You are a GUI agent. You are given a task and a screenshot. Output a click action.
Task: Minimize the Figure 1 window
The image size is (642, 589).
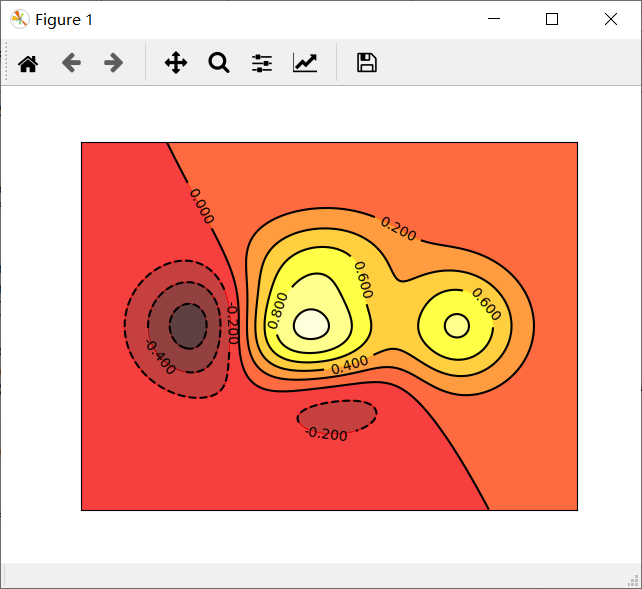494,19
